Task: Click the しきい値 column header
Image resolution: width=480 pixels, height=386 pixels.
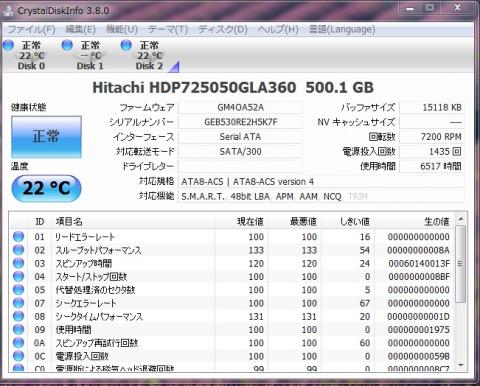Action: (348, 222)
